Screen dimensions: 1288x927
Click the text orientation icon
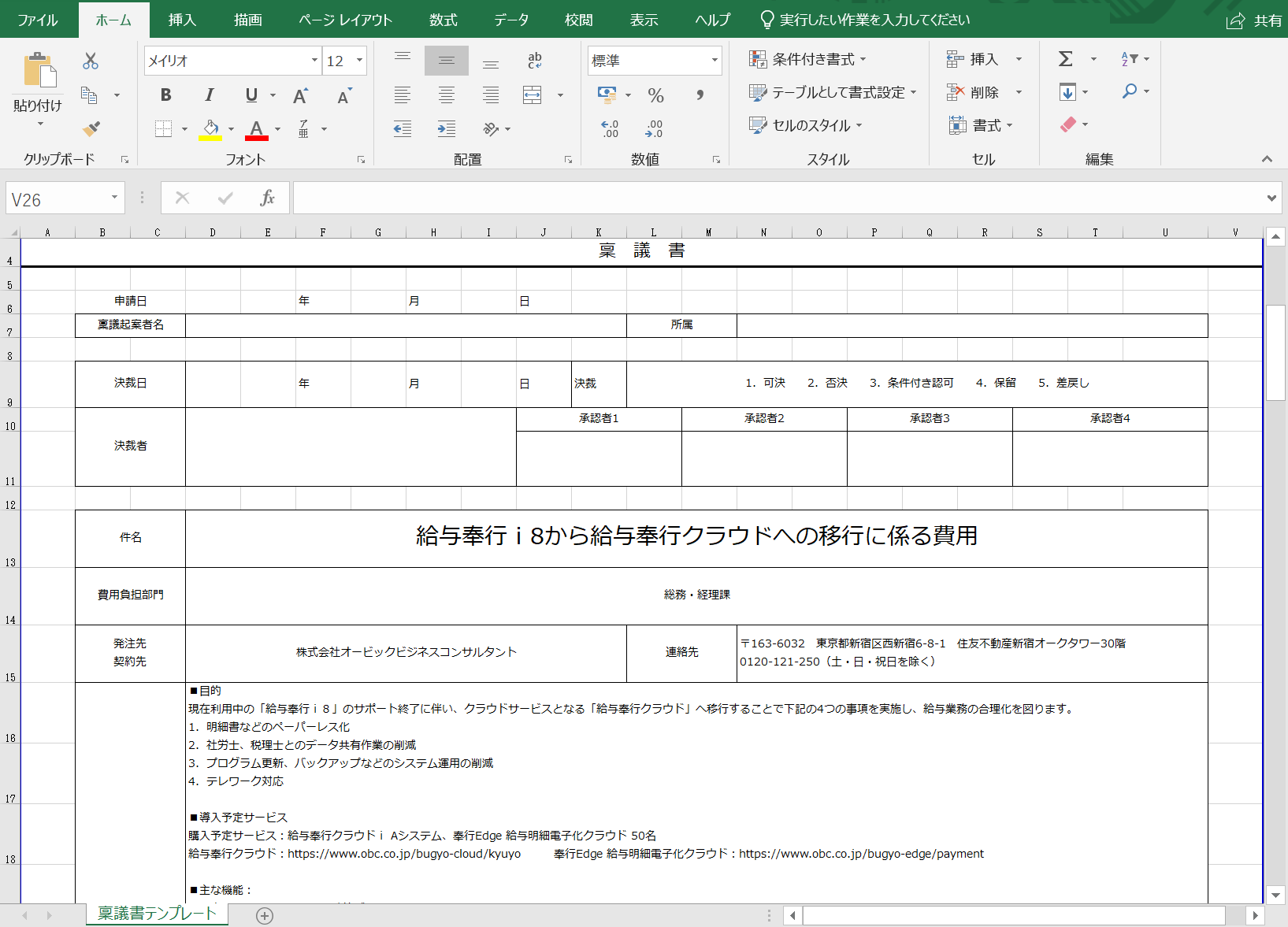pyautogui.click(x=491, y=128)
